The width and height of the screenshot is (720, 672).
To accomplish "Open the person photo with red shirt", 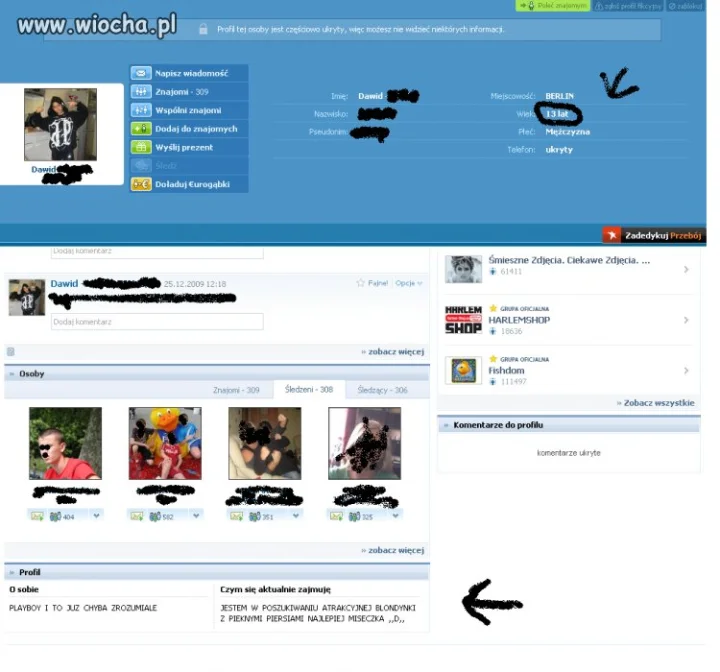I will (65, 443).
